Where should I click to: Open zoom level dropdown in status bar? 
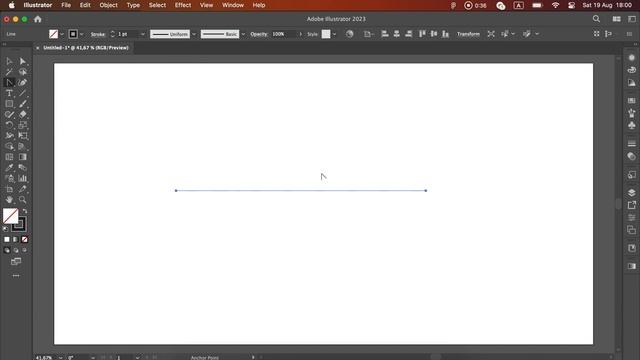pos(61,358)
